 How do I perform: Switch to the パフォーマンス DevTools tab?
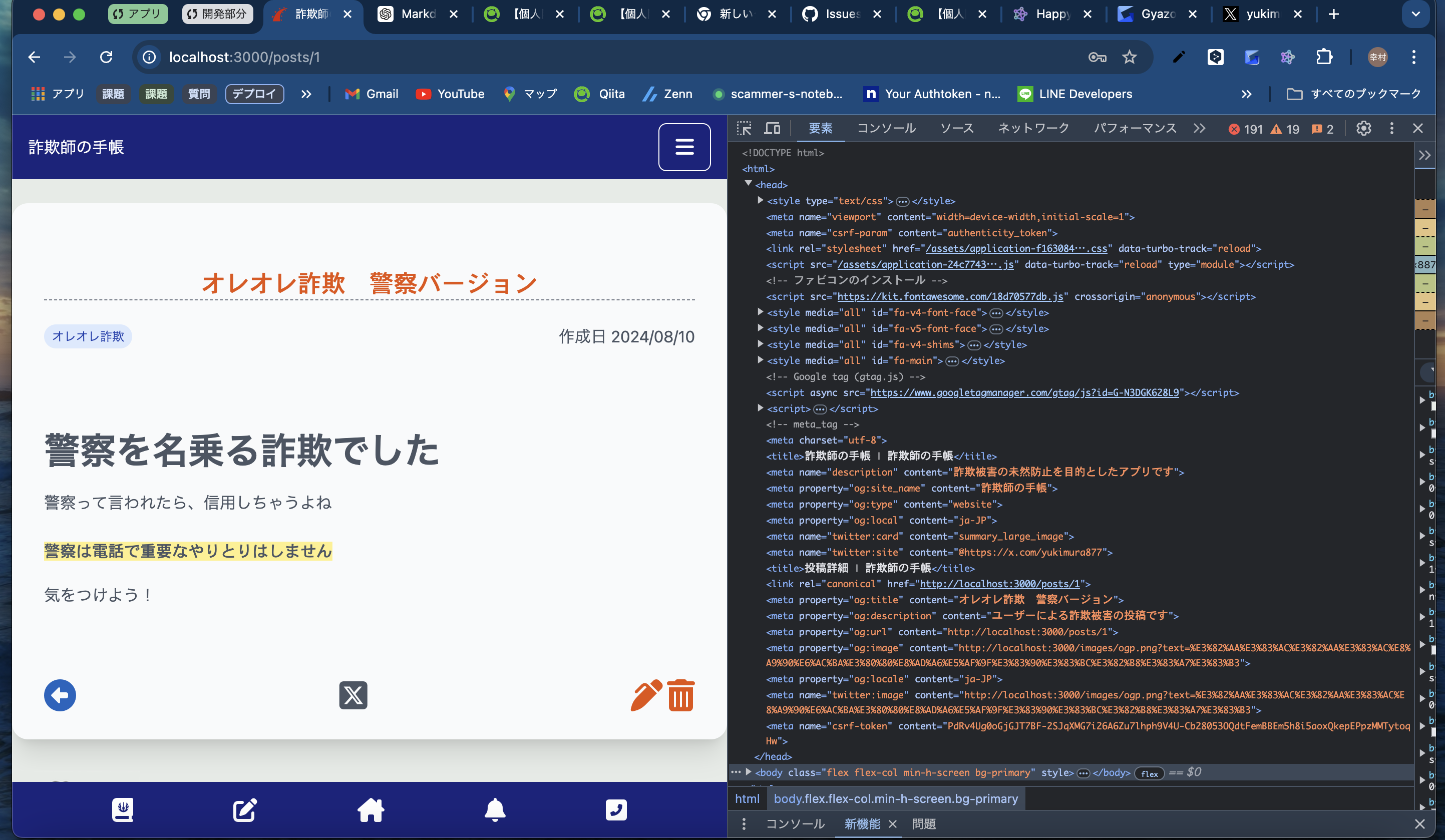[1135, 129]
